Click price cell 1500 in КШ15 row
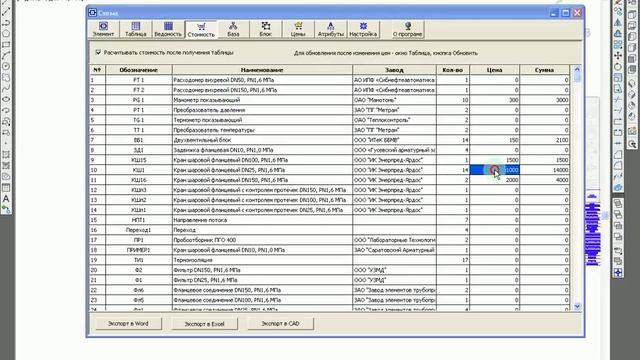The width and height of the screenshot is (640, 360). [x=494, y=160]
